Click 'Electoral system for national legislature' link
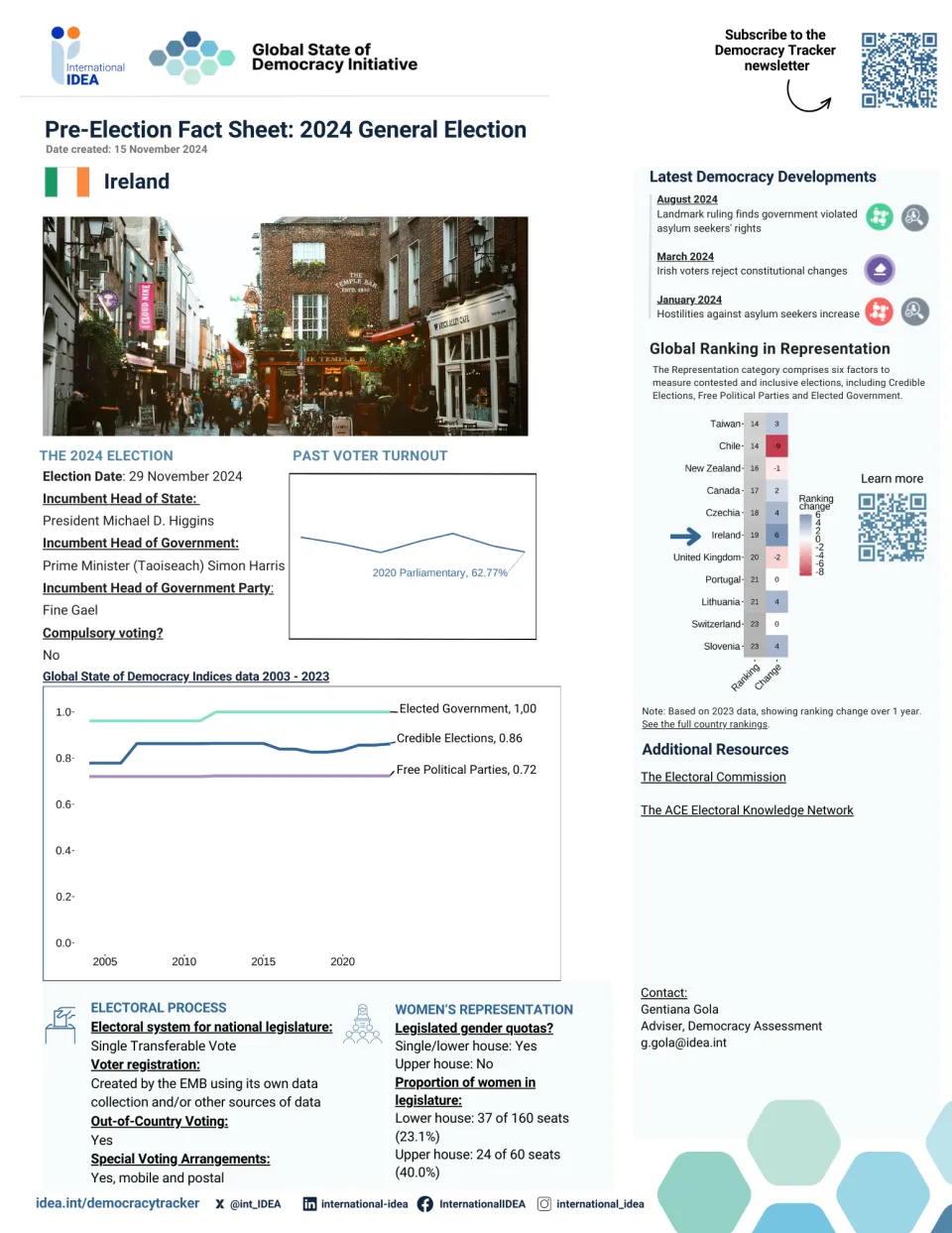Viewport: 952px width, 1233px height. [211, 1028]
